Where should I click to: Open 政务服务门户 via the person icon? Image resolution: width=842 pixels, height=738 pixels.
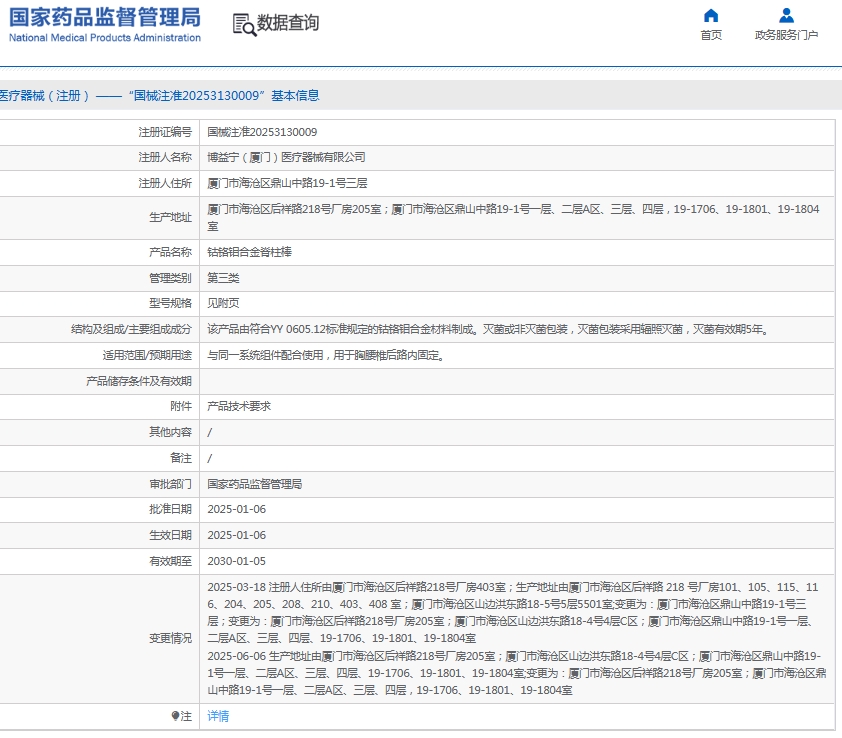click(x=786, y=15)
